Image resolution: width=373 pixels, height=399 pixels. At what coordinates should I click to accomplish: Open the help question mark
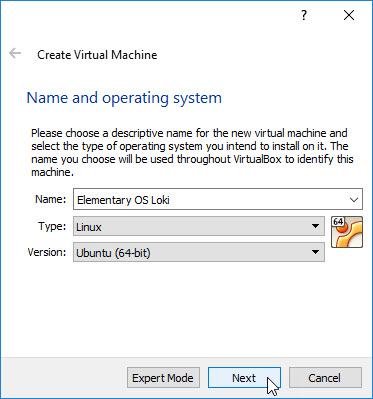pos(304,15)
